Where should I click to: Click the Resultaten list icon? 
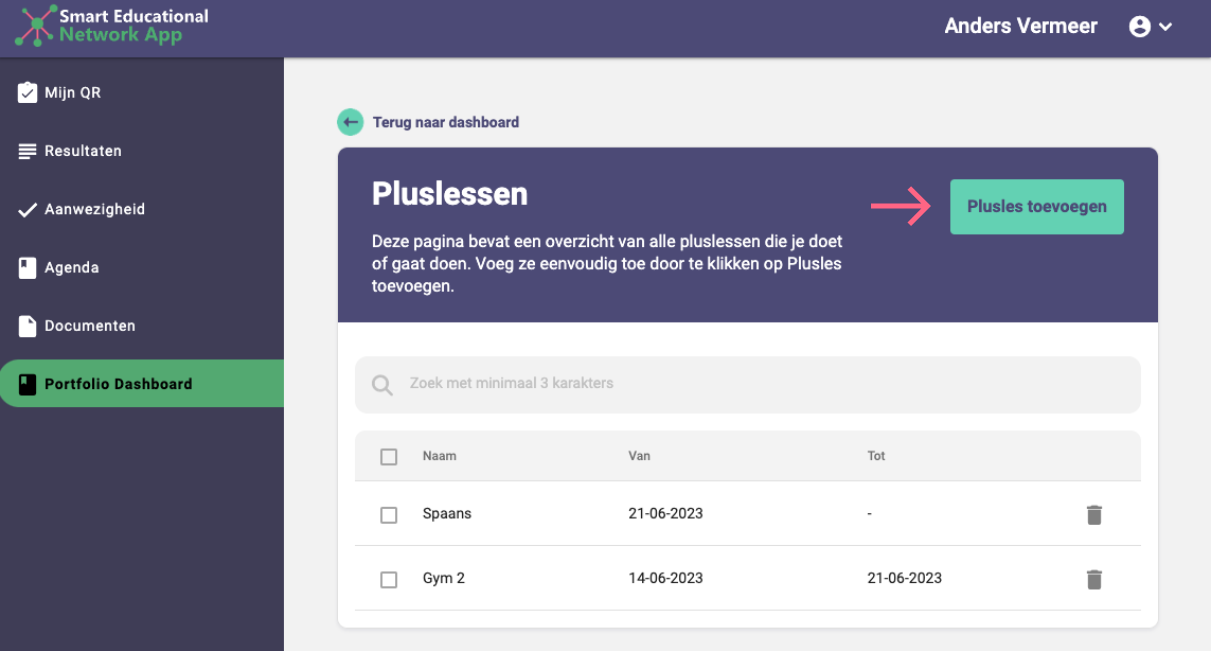[28, 151]
